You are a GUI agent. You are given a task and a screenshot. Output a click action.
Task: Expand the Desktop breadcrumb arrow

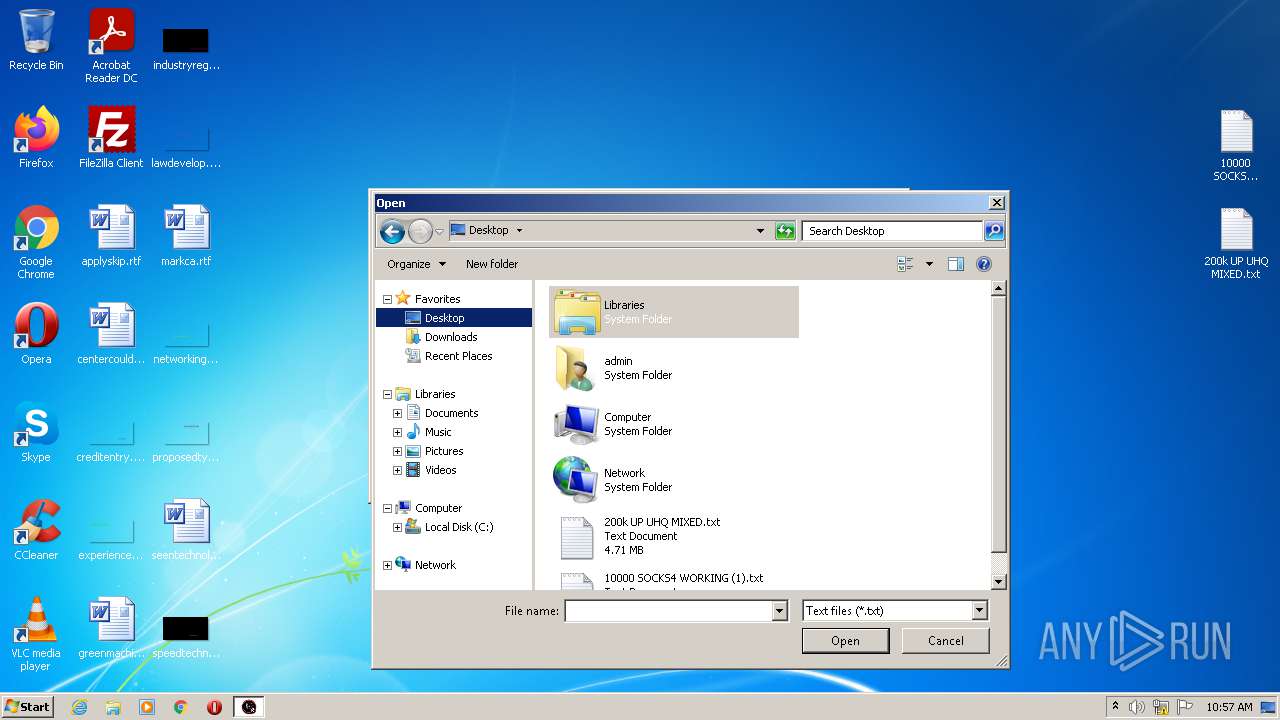point(519,230)
